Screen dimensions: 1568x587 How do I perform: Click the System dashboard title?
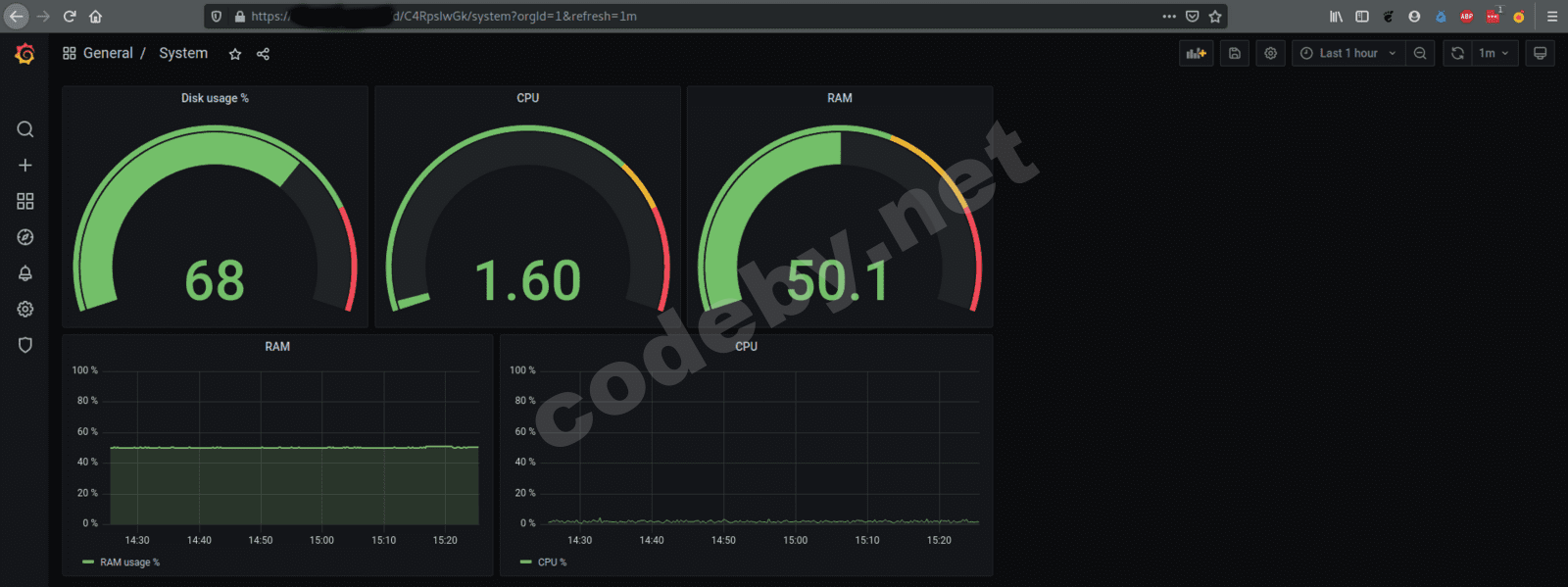[x=183, y=54]
